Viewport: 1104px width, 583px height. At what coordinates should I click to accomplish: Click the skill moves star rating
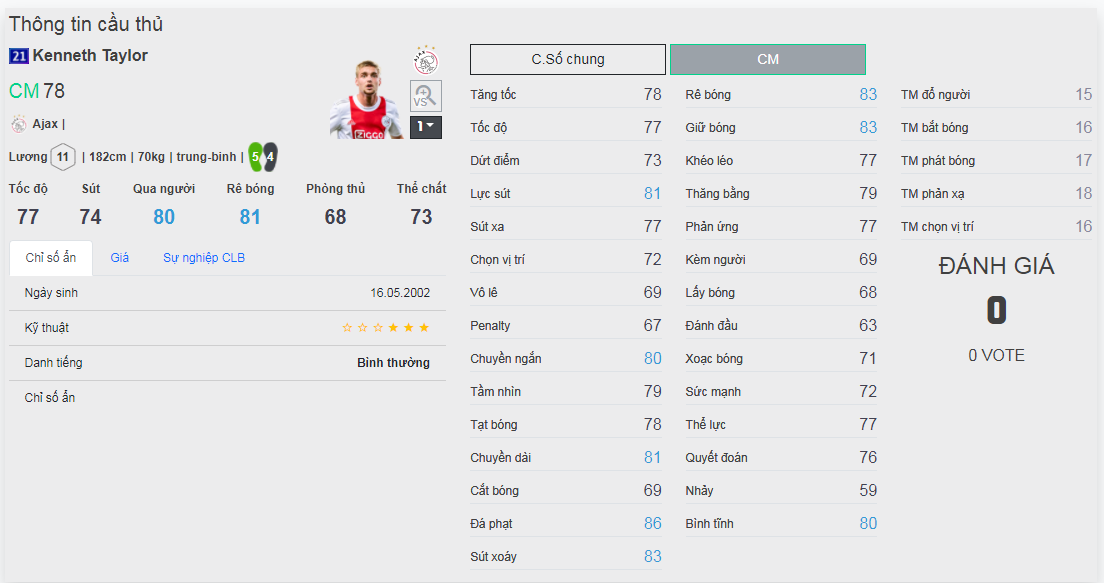386,328
